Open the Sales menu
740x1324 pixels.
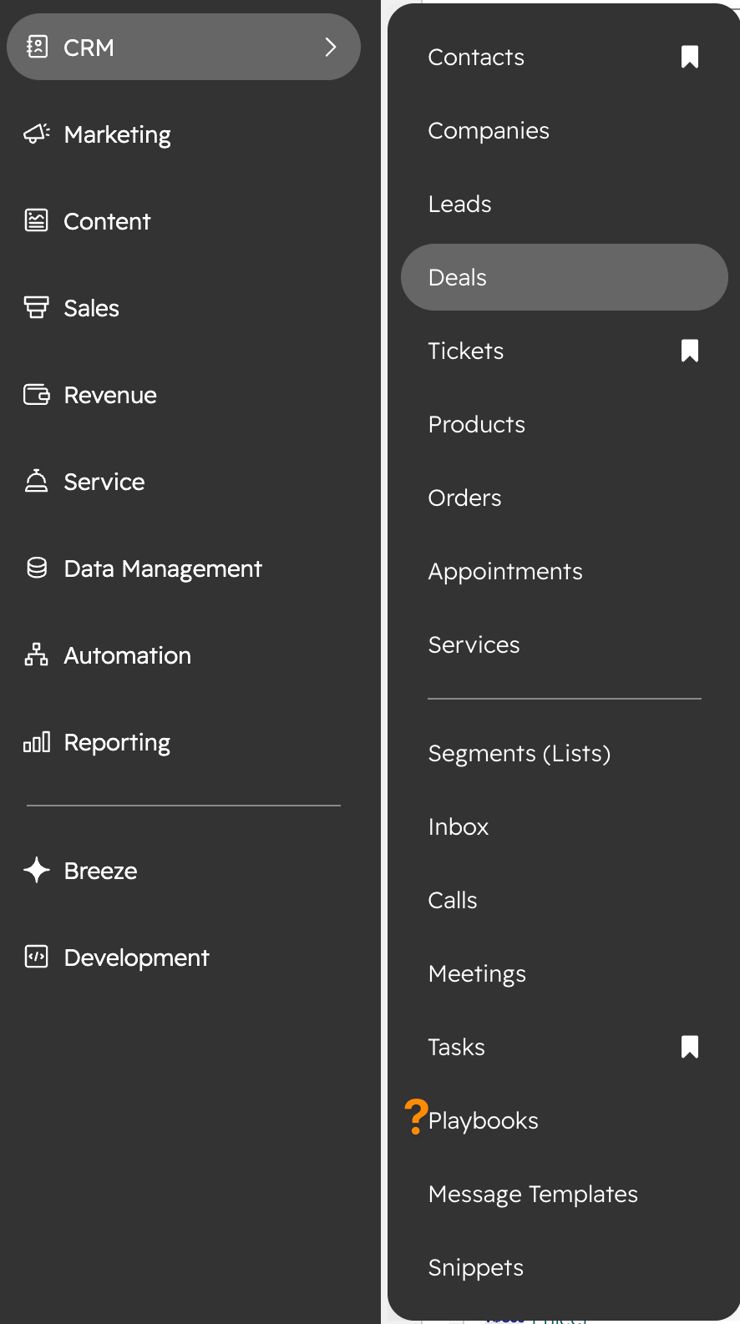click(x=184, y=308)
